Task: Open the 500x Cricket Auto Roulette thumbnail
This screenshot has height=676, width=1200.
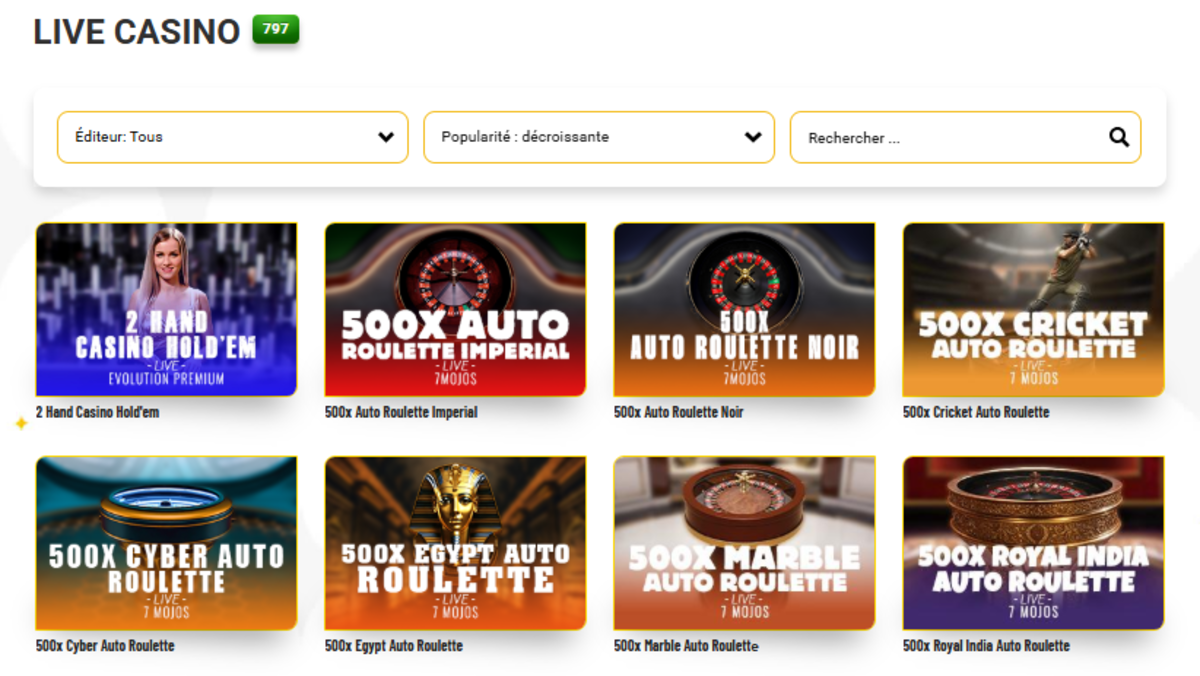Action: (x=1033, y=309)
